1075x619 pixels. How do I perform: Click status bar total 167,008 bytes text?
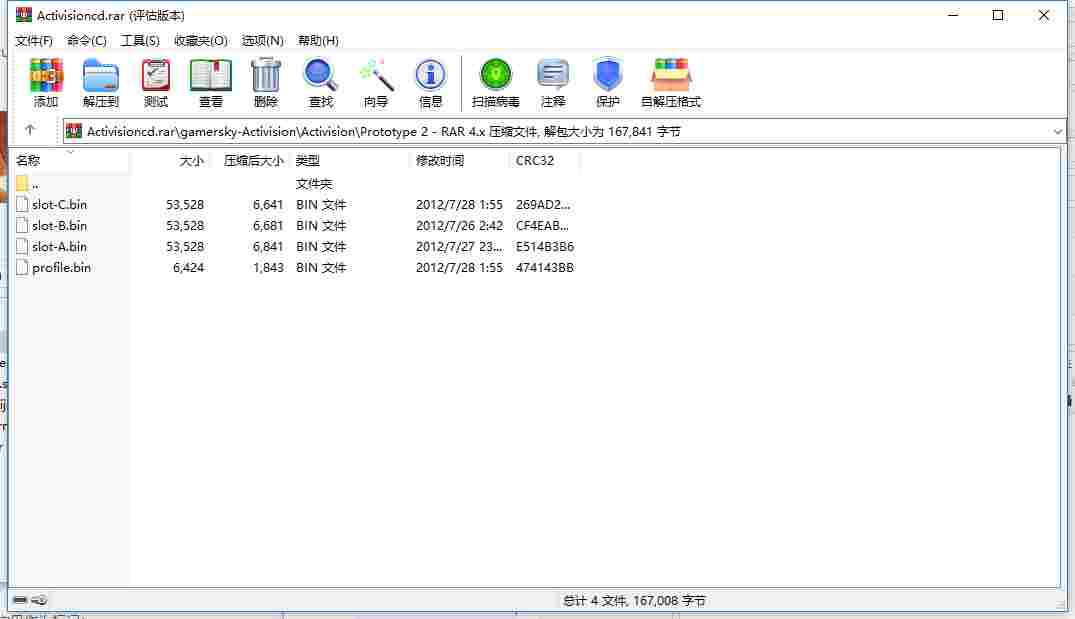coord(634,600)
